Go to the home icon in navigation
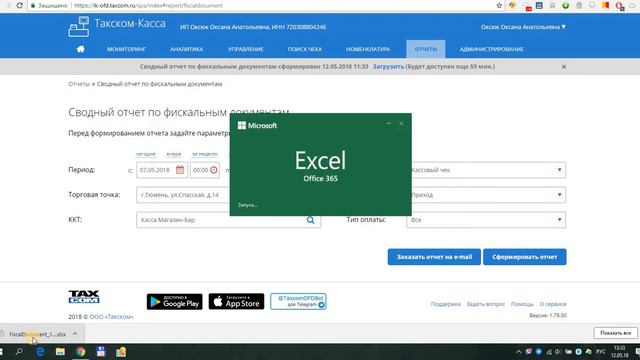 [80, 49]
